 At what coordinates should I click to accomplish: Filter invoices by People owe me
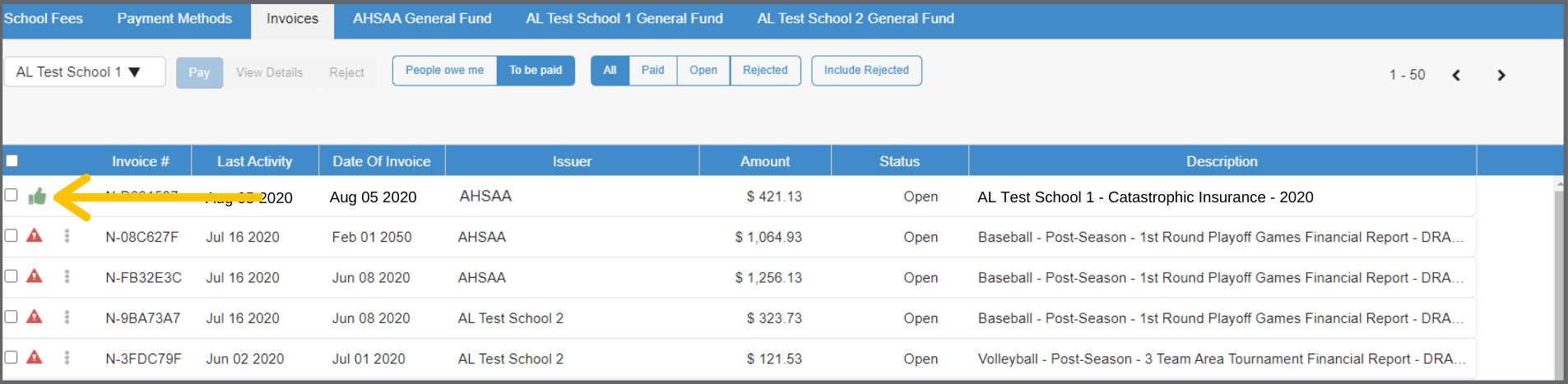tap(444, 71)
